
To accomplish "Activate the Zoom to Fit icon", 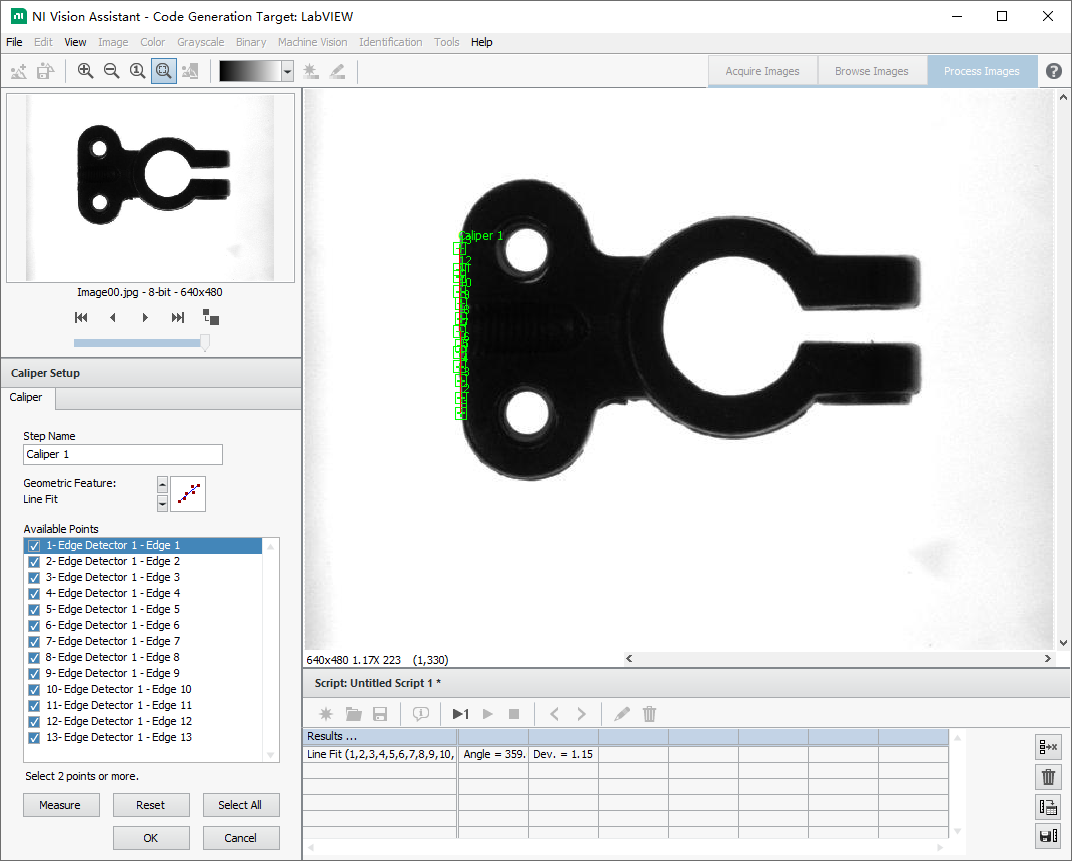I will pyautogui.click(x=164, y=71).
